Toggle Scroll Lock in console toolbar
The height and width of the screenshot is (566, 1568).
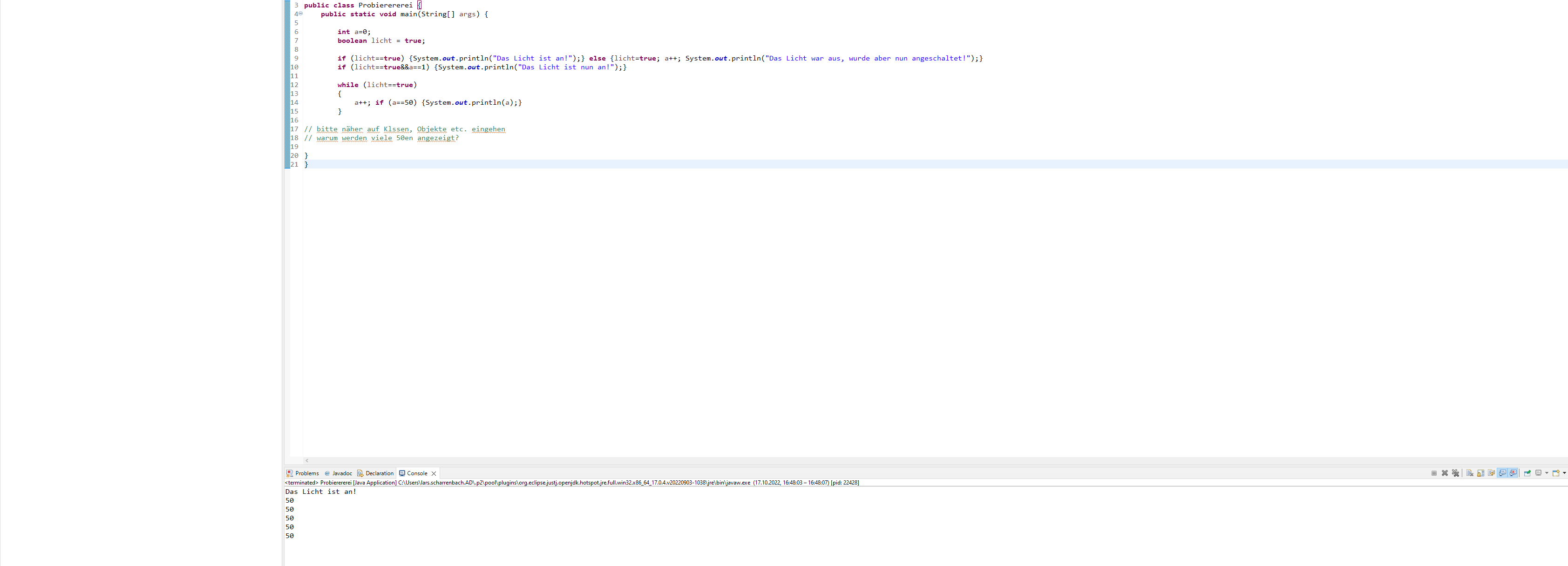click(x=1480, y=473)
